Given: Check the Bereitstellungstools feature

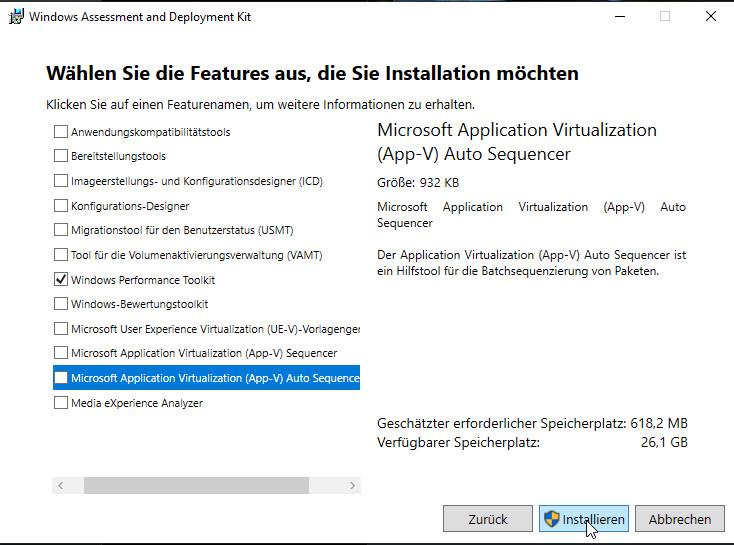Looking at the screenshot, I should [x=61, y=156].
